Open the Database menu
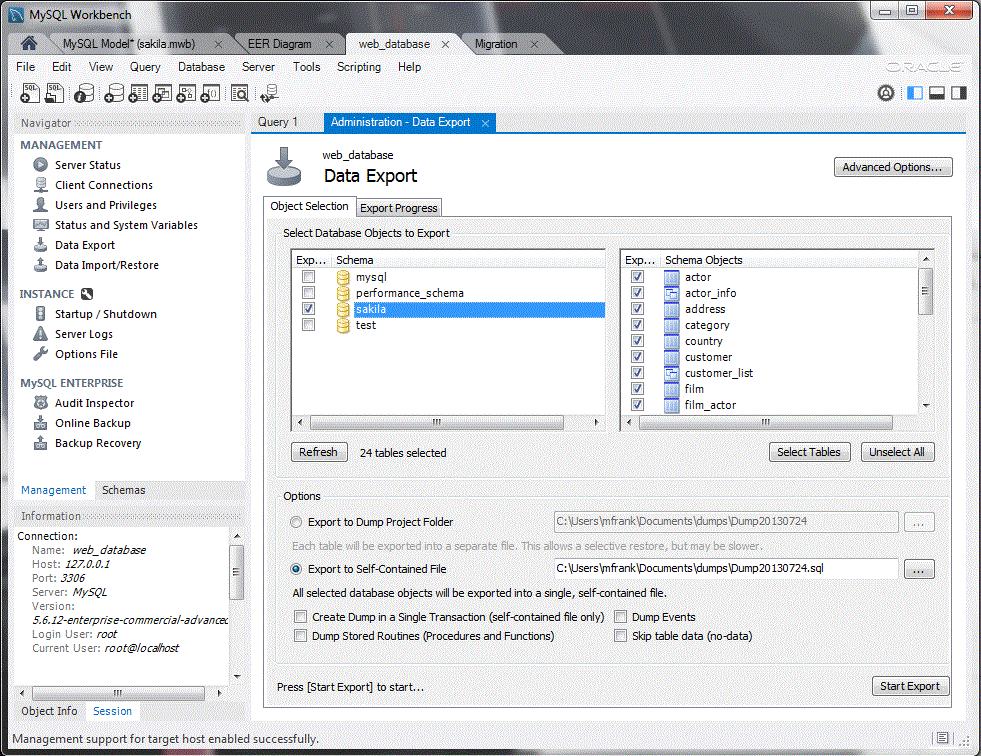 201,67
